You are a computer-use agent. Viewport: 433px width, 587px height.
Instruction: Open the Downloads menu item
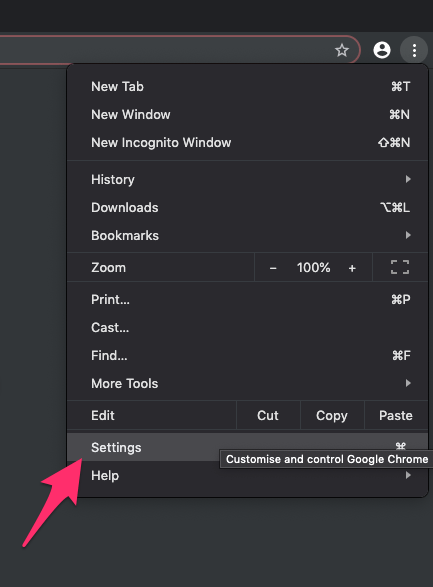point(247,207)
